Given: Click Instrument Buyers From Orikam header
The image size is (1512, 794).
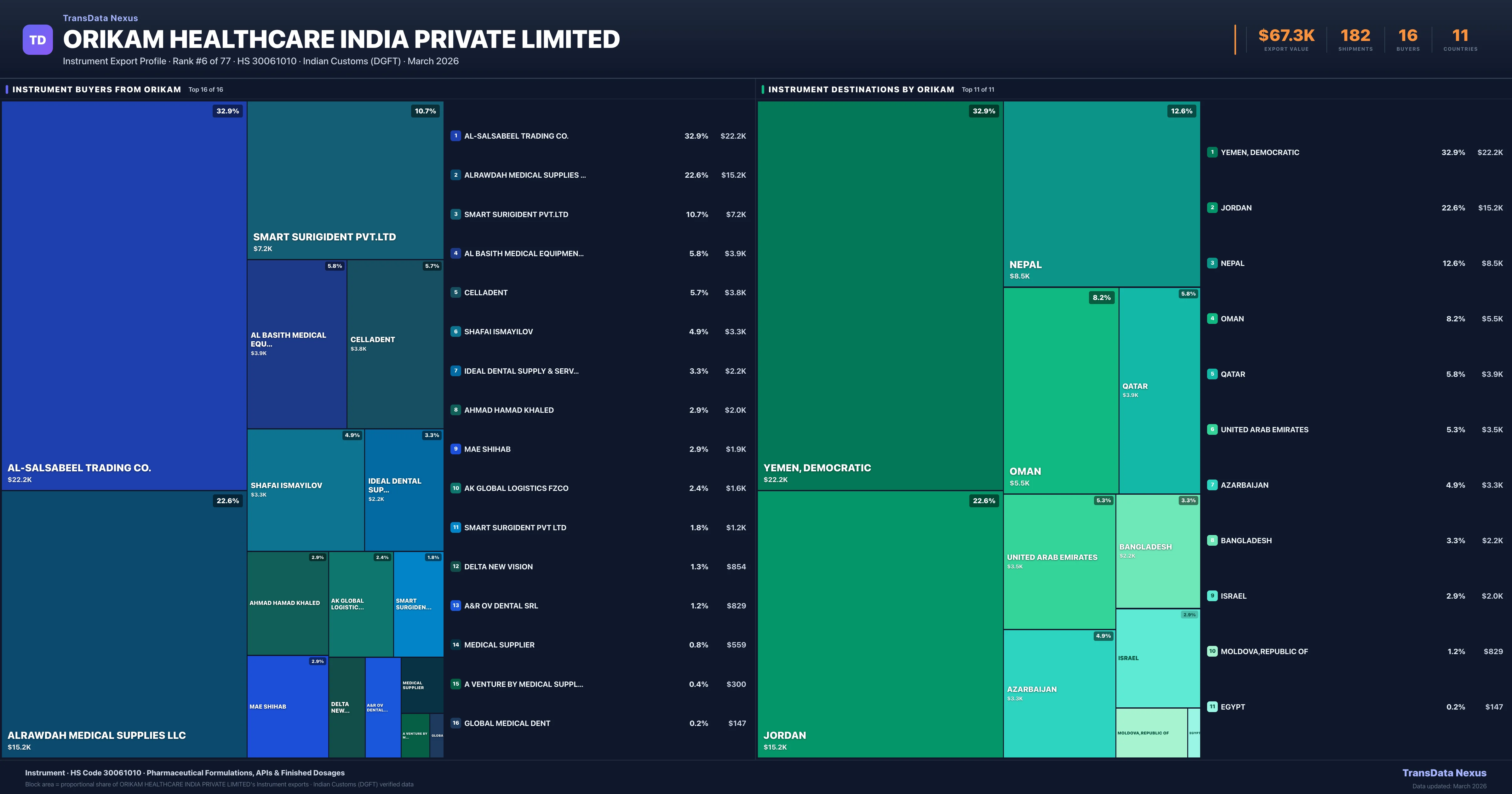Looking at the screenshot, I should click(96, 90).
